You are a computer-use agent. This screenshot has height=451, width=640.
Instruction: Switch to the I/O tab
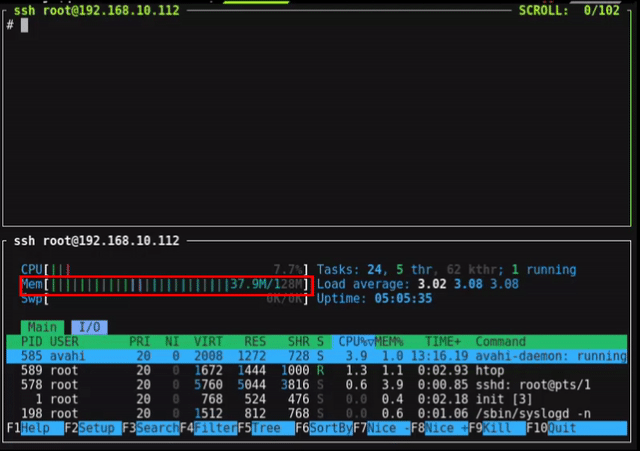[92, 327]
